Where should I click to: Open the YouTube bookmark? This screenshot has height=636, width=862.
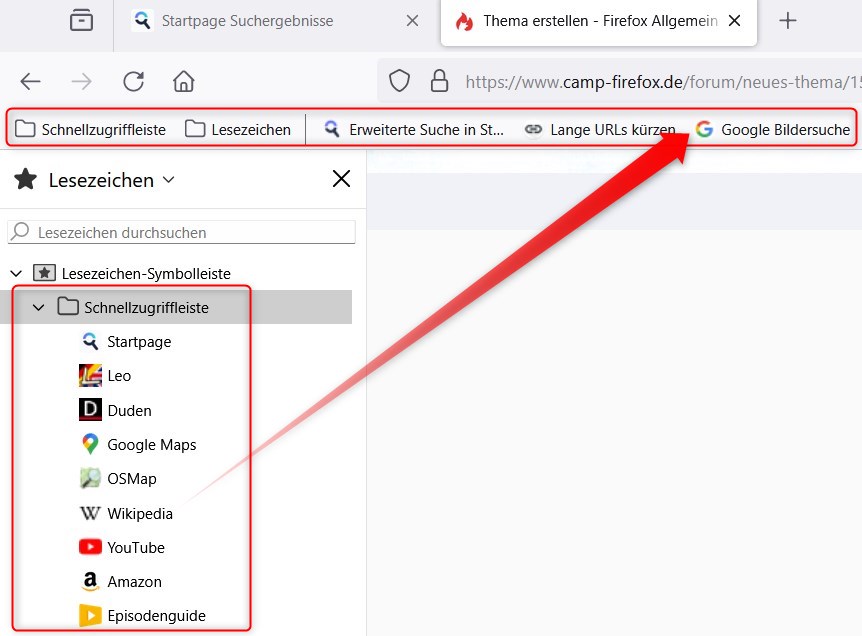(134, 547)
